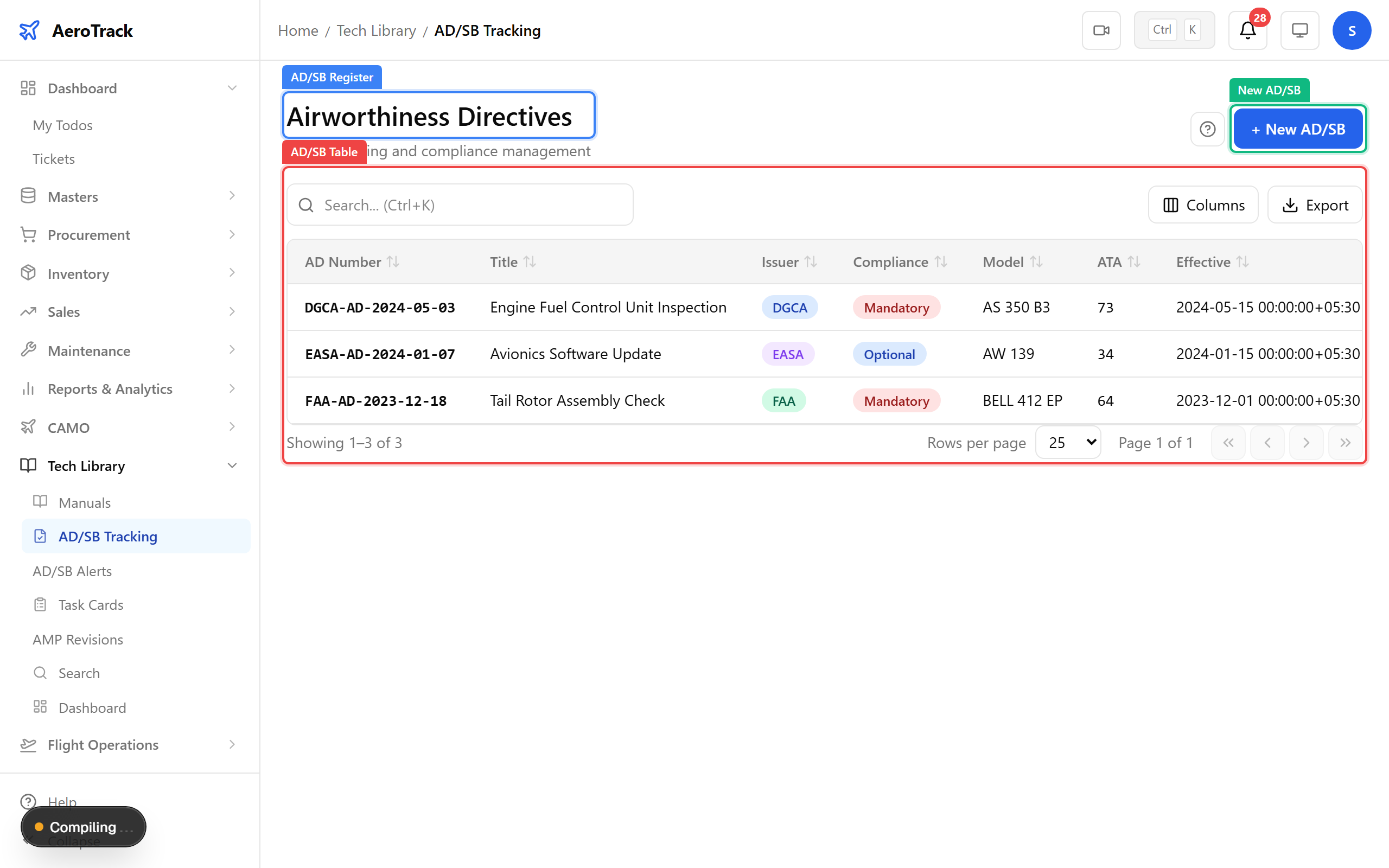Navigate to Tech Library via breadcrumb
Screen dimensions: 1389x868
pos(376,30)
